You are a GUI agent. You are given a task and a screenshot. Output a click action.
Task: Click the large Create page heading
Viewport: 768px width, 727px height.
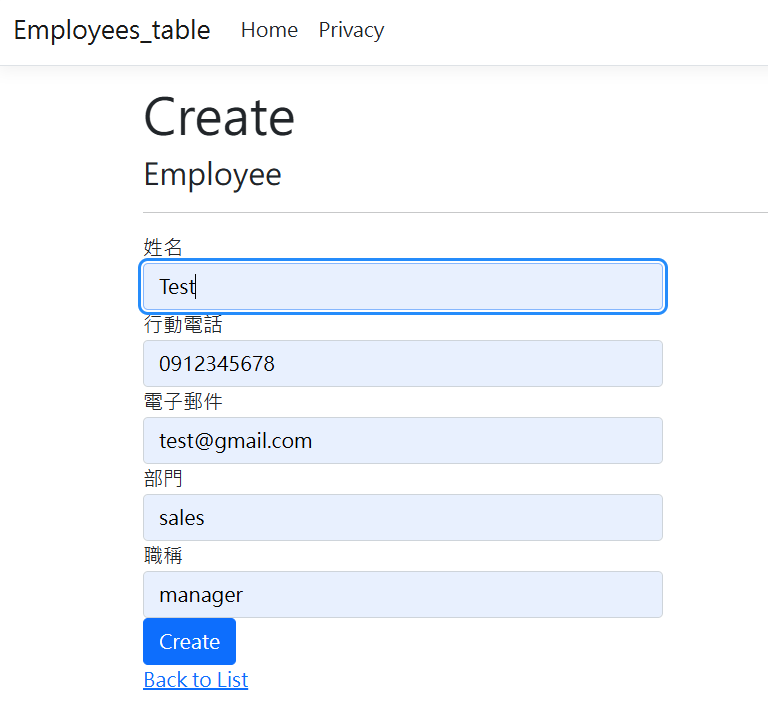[219, 117]
